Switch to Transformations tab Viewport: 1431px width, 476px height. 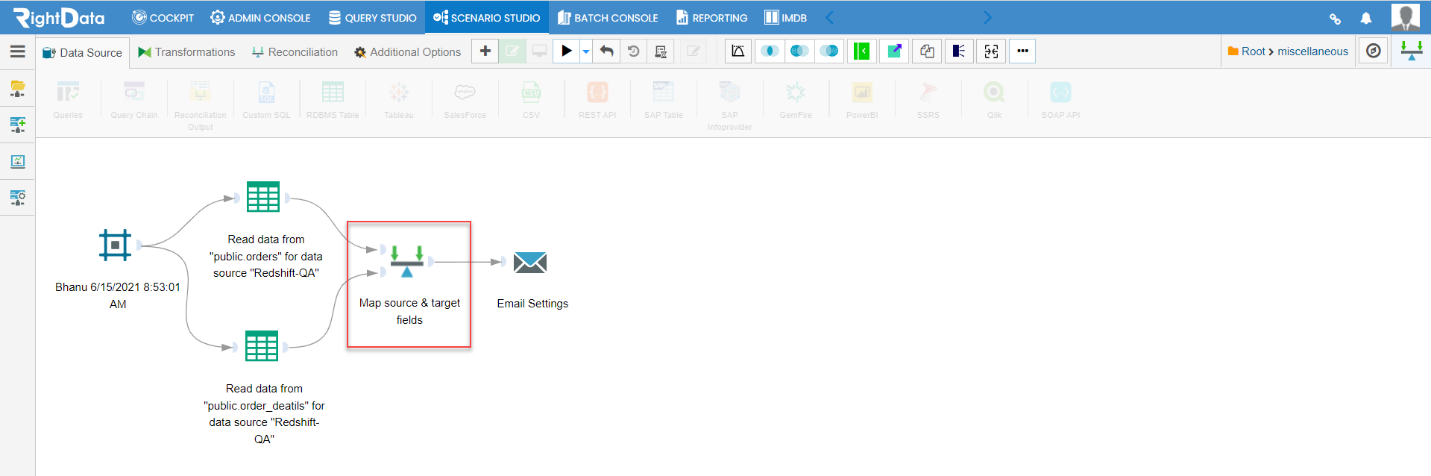click(187, 52)
